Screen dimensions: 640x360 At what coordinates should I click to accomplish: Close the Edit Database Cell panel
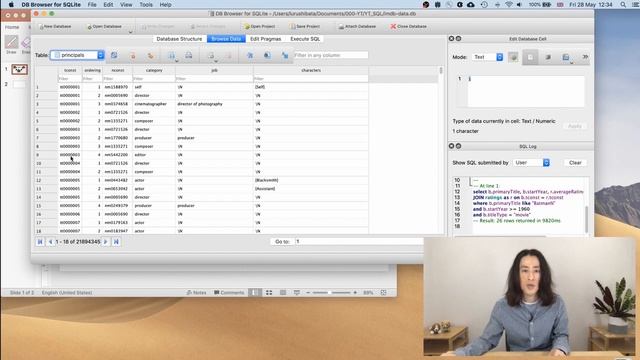click(451, 38)
